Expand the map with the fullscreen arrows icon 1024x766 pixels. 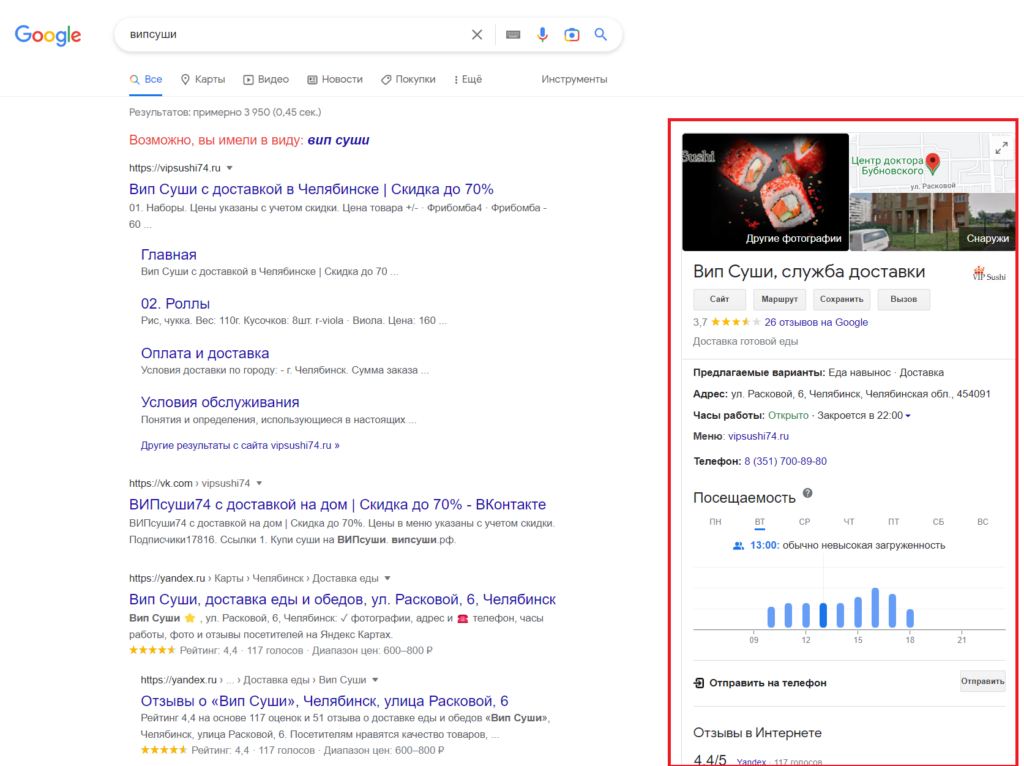tap(1001, 149)
